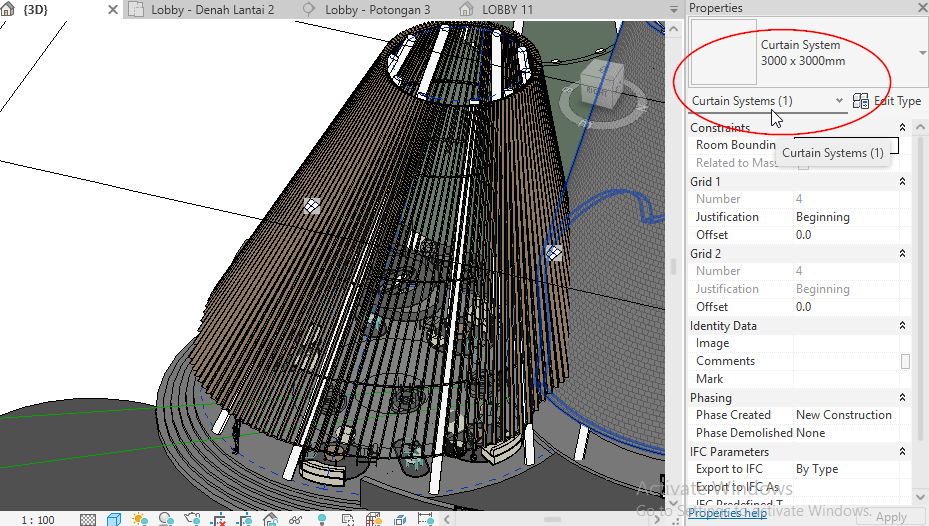Click the Unlocked 3D View house icon
929x526 pixels.
click(270, 519)
